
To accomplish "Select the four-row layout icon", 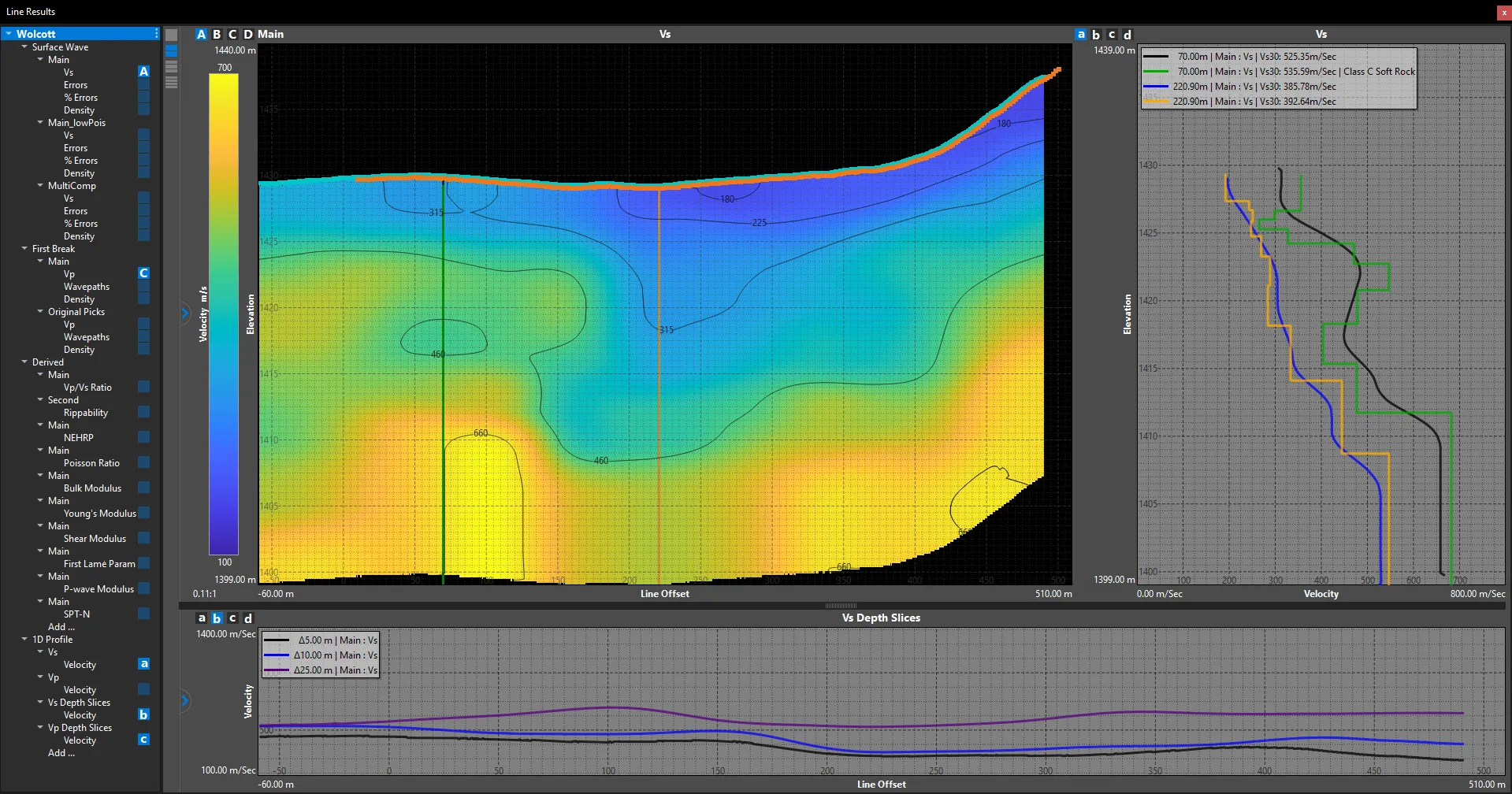I will (171, 82).
